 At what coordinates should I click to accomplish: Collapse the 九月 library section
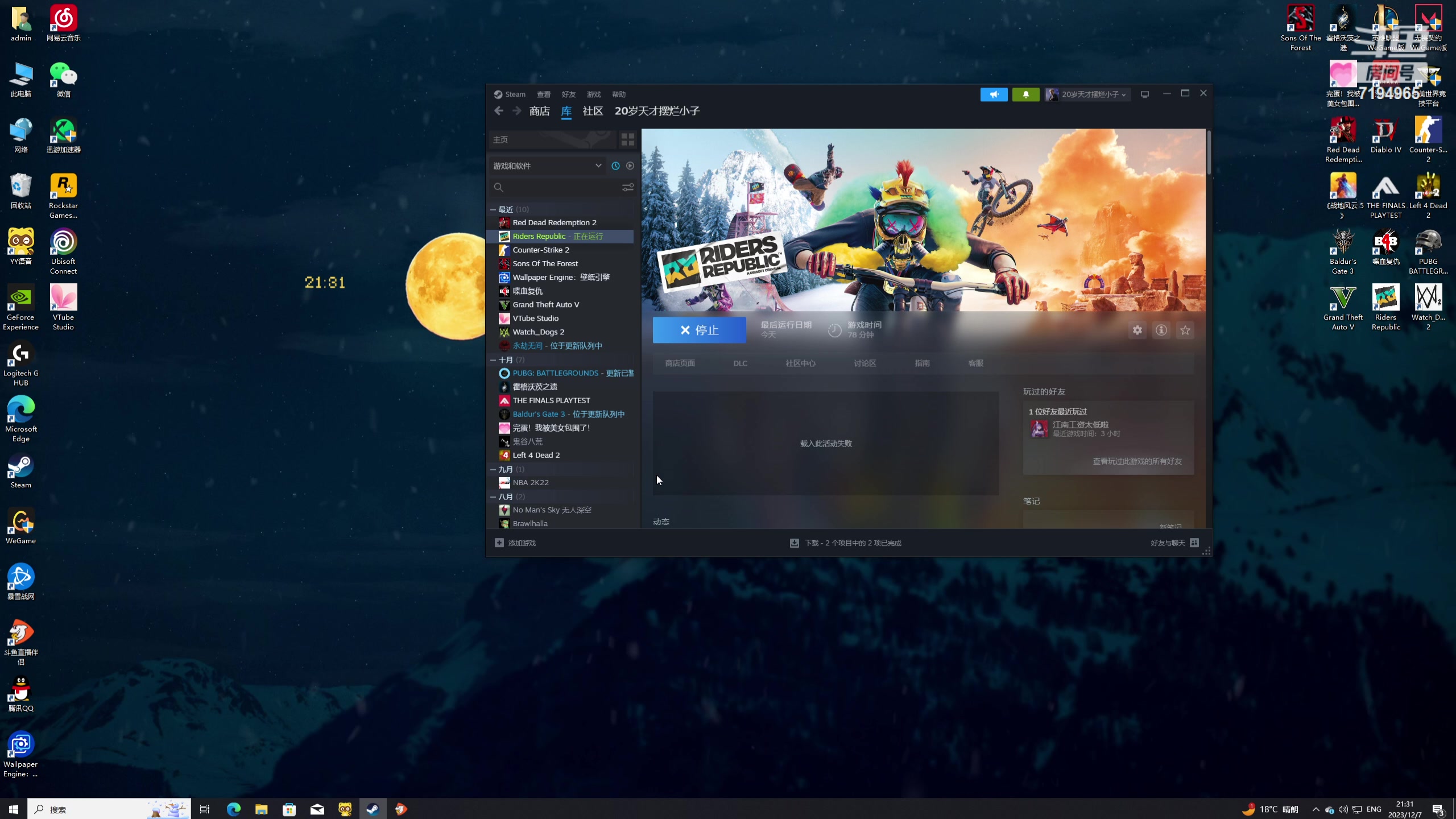click(x=493, y=469)
